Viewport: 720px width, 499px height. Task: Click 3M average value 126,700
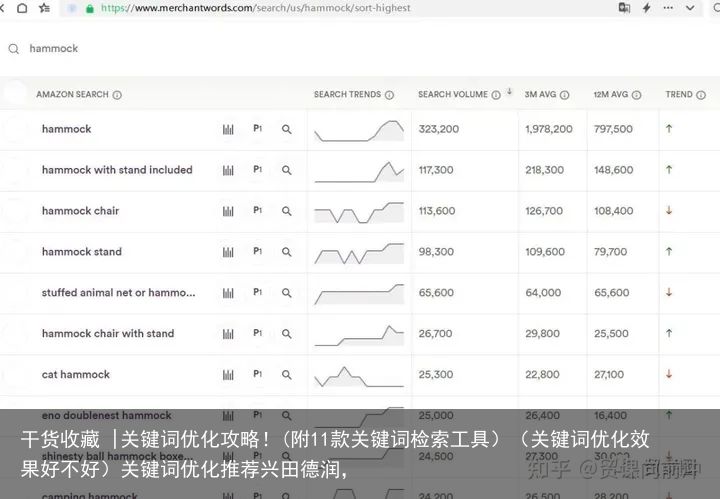pos(544,211)
